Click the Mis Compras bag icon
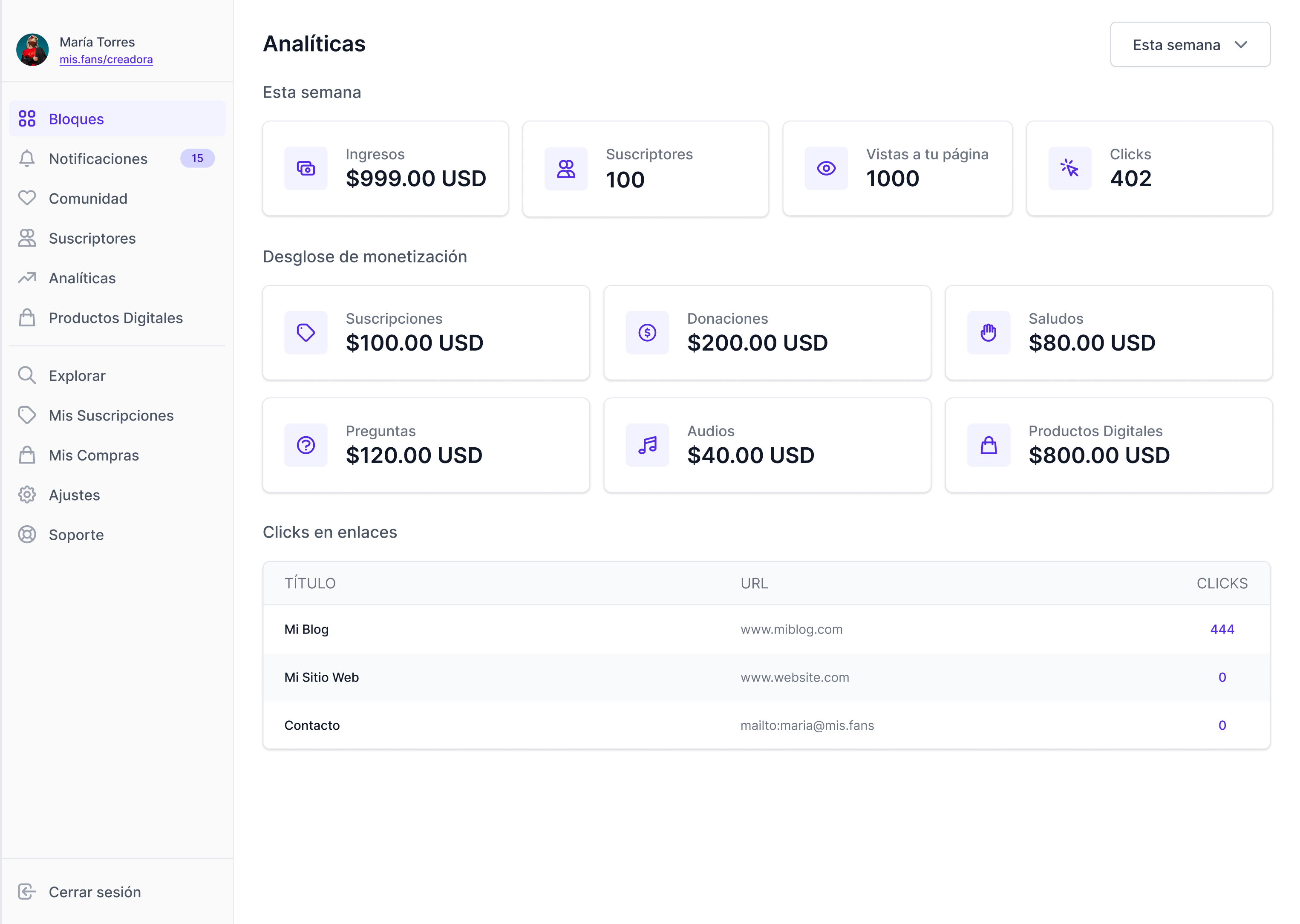Image resolution: width=1300 pixels, height=924 pixels. [27, 455]
